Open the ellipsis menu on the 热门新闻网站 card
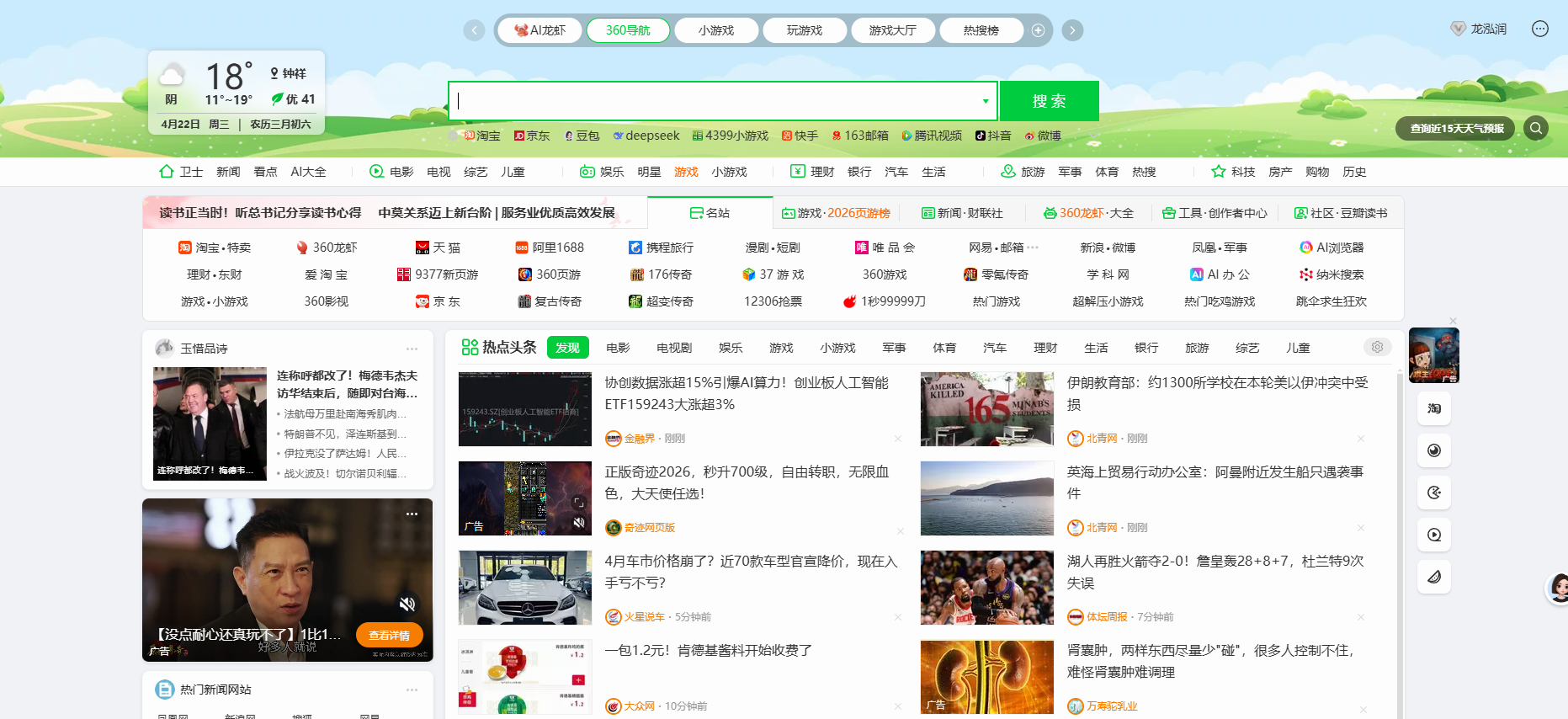1568x719 pixels. 412,690
